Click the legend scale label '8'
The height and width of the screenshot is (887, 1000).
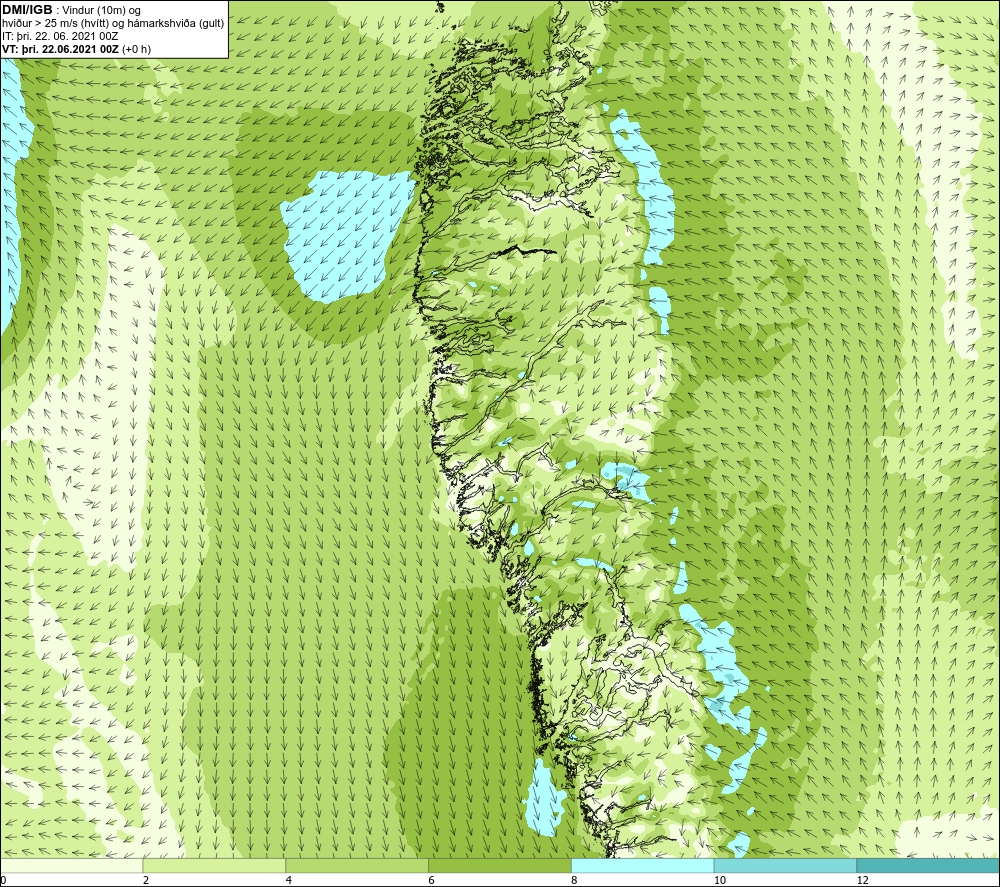point(575,881)
